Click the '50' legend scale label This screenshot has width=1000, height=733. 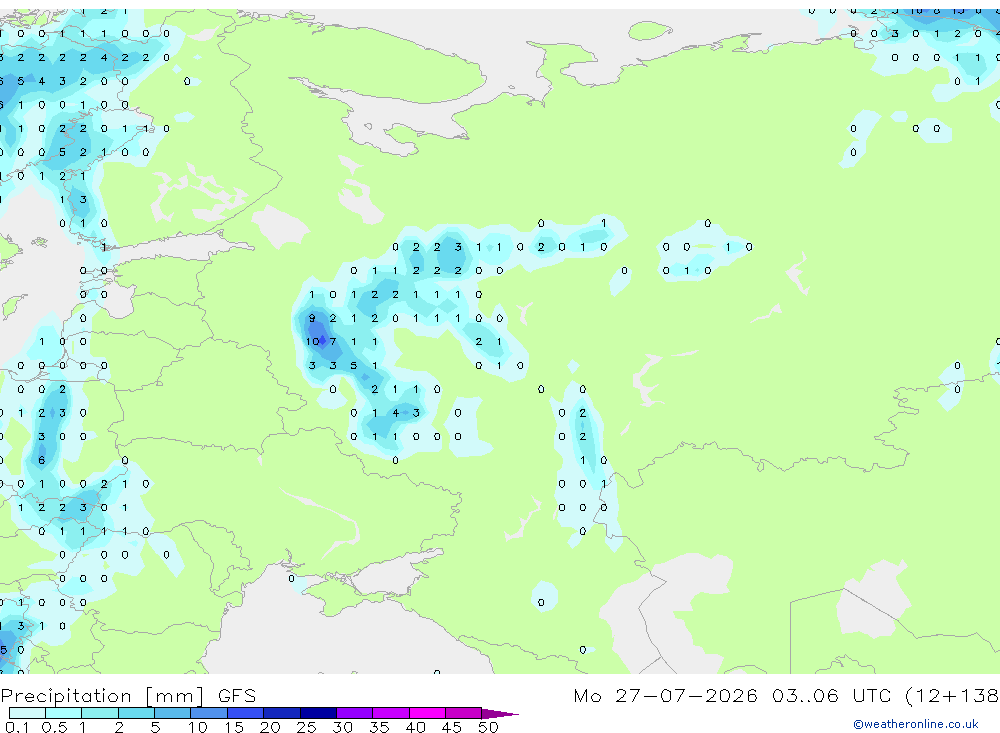point(488,727)
